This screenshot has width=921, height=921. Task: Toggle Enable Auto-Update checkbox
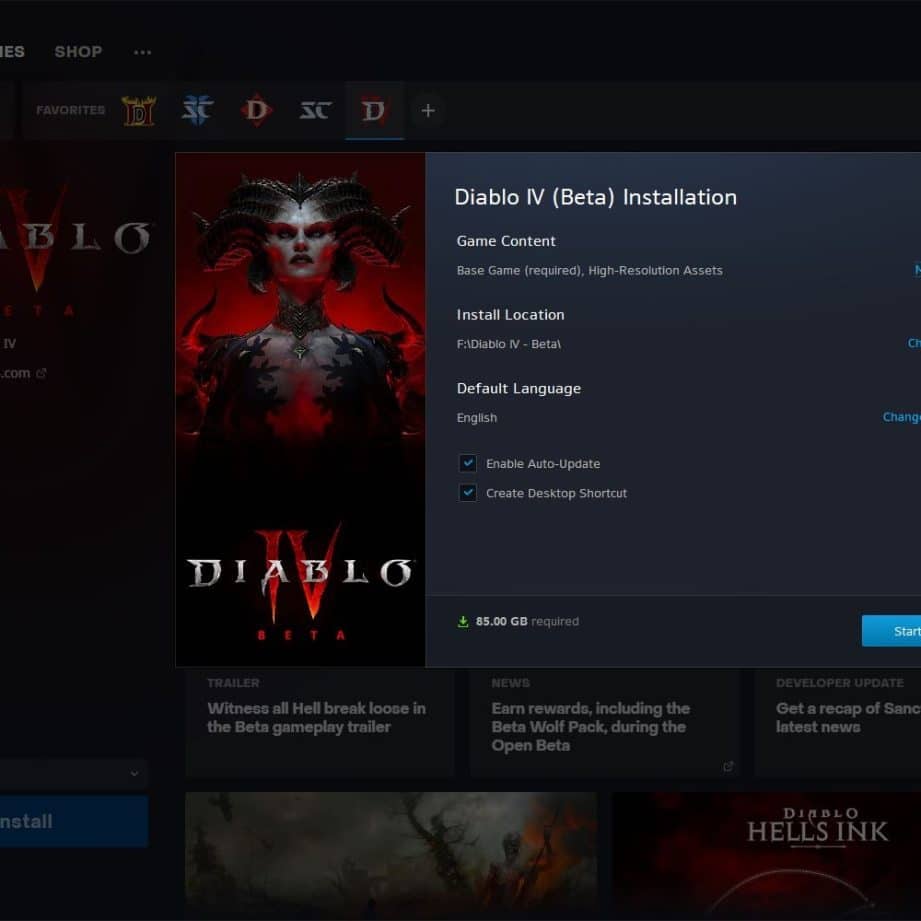tap(468, 463)
